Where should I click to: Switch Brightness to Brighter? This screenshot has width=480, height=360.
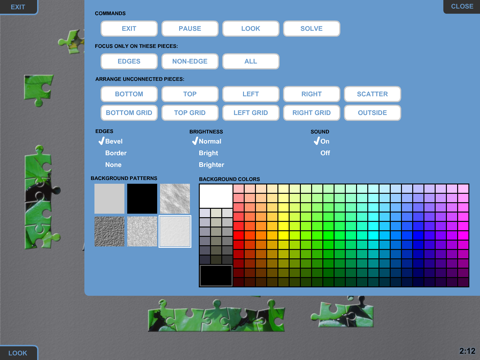[x=211, y=165]
